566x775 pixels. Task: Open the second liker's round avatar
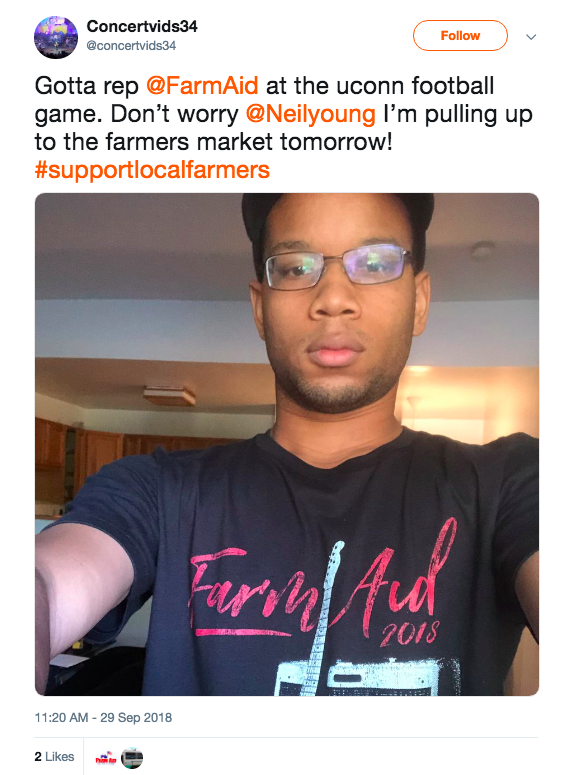132,758
